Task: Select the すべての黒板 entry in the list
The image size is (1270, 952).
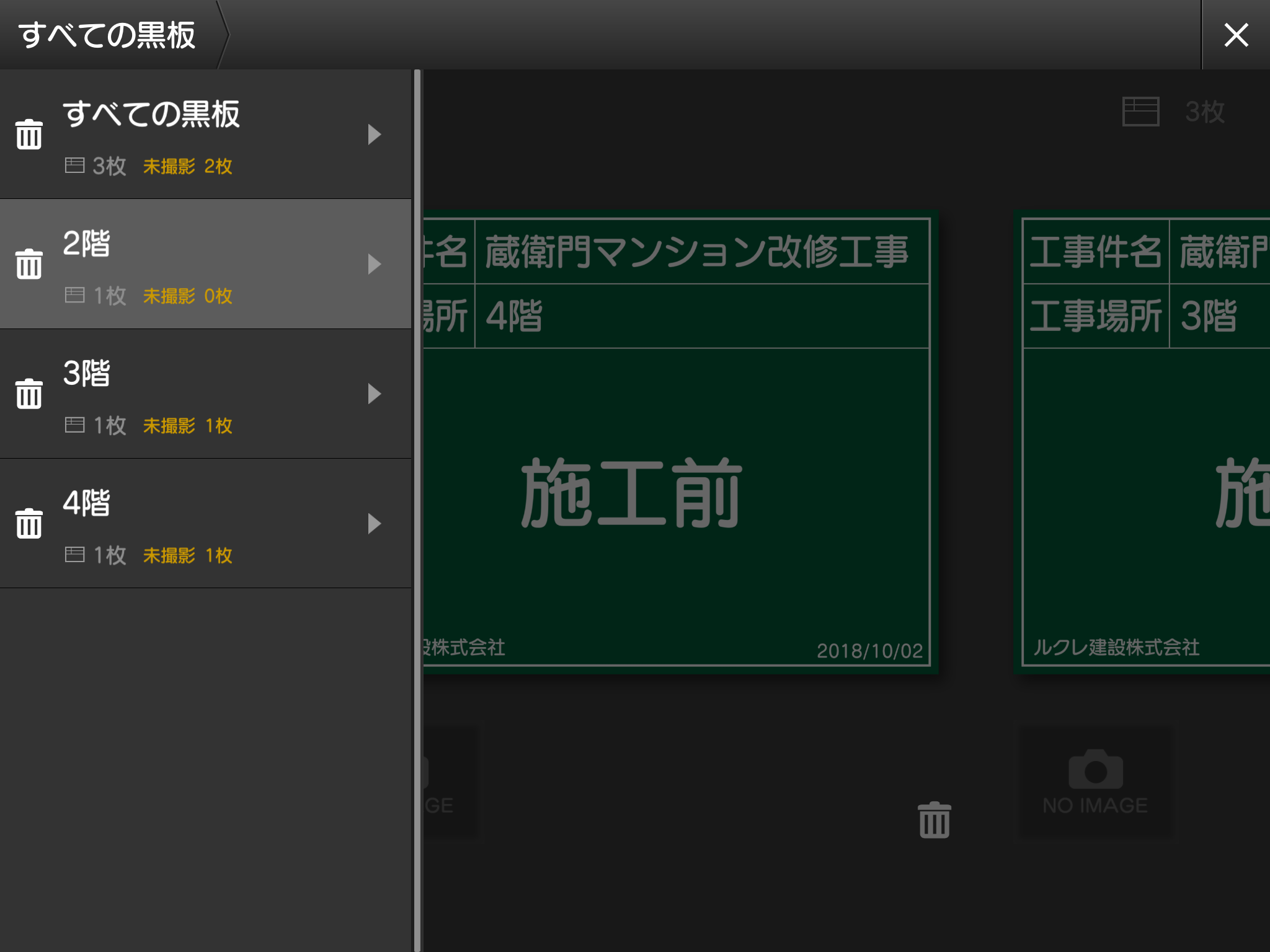Action: (x=205, y=133)
